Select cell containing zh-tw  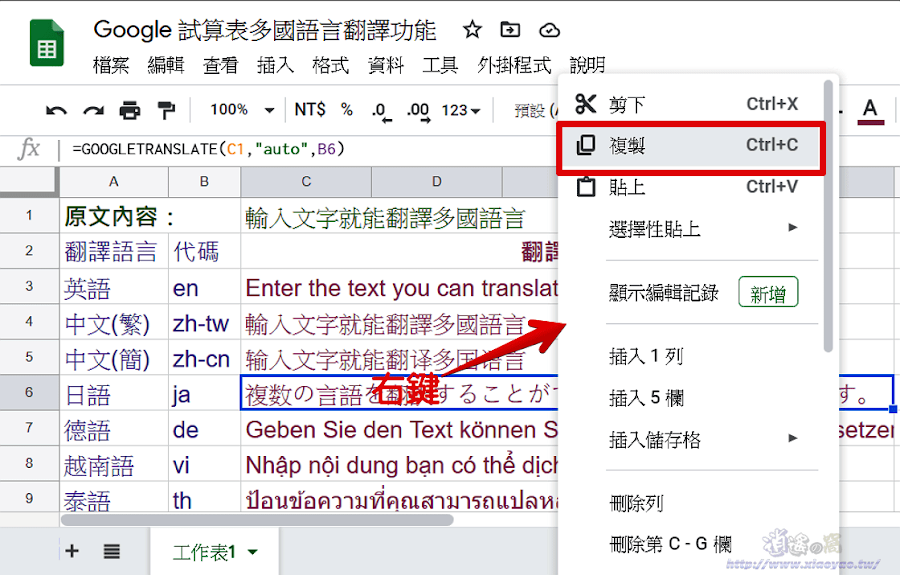click(x=204, y=323)
